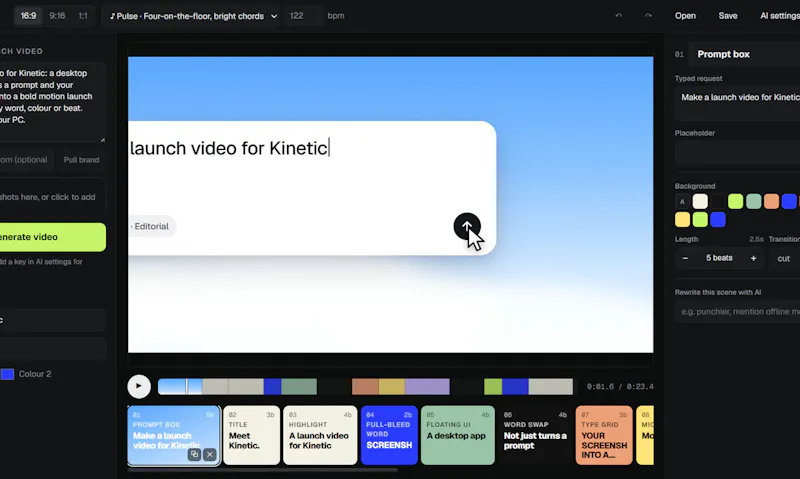Click the green Generate video button
800x479 pixels.
pyautogui.click(x=53, y=237)
